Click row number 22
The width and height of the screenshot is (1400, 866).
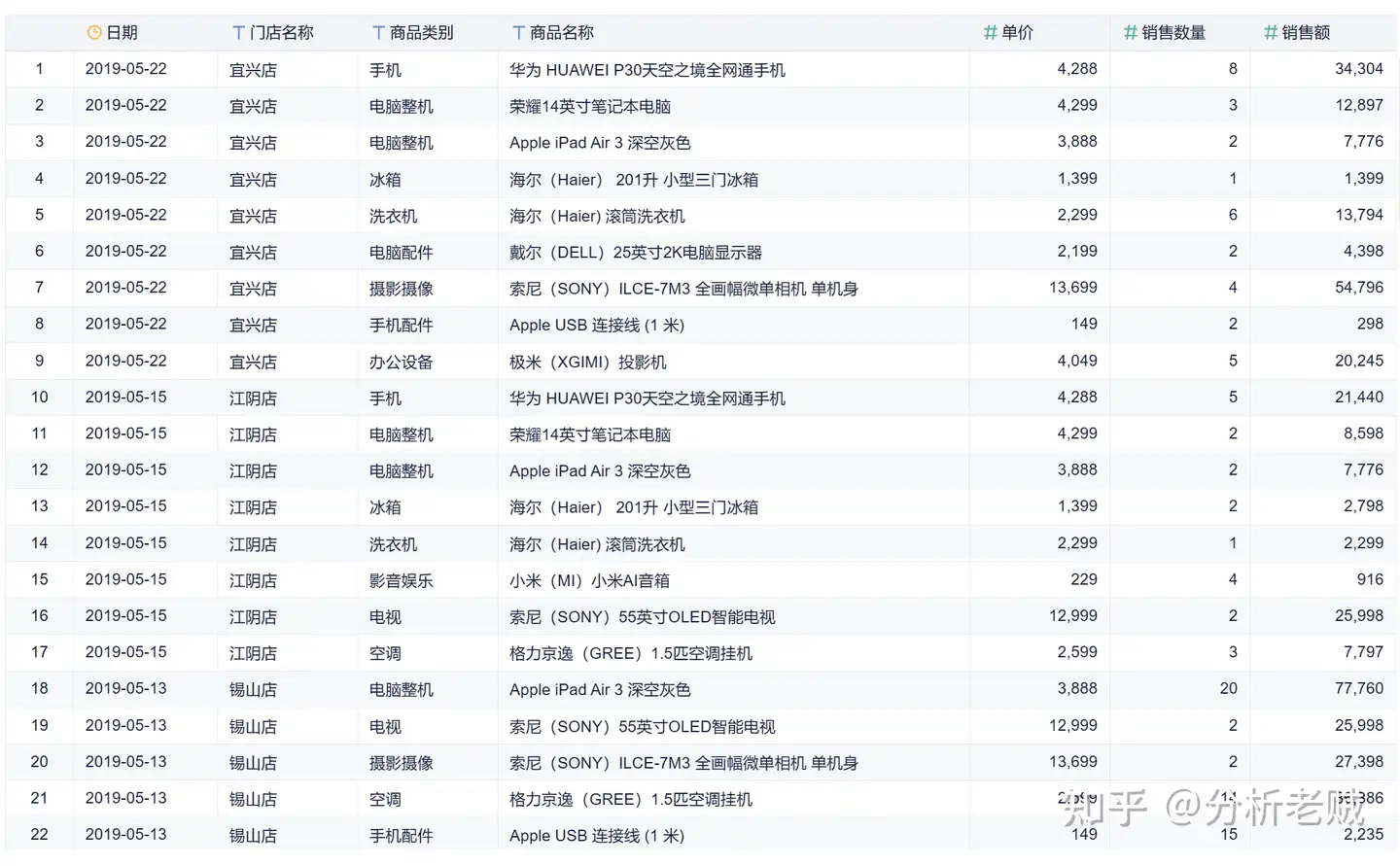pos(39,835)
